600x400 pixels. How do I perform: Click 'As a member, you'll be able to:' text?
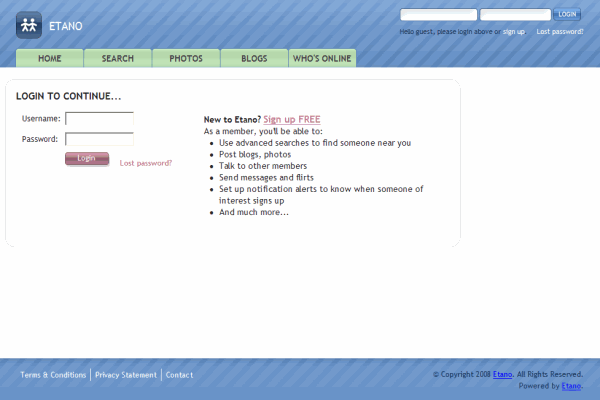[x=263, y=131]
